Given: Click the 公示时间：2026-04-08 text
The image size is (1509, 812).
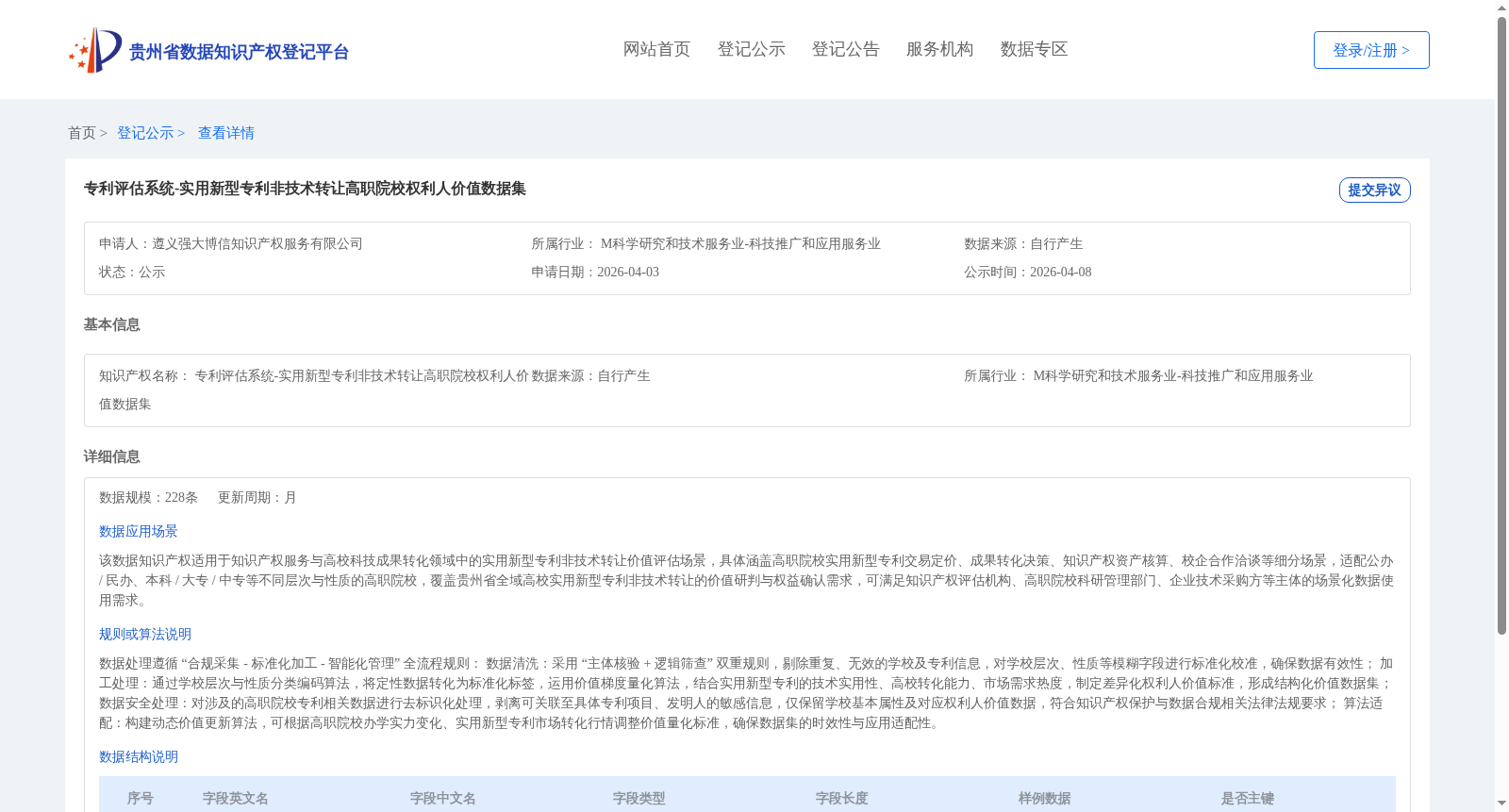Looking at the screenshot, I should pos(1028,272).
